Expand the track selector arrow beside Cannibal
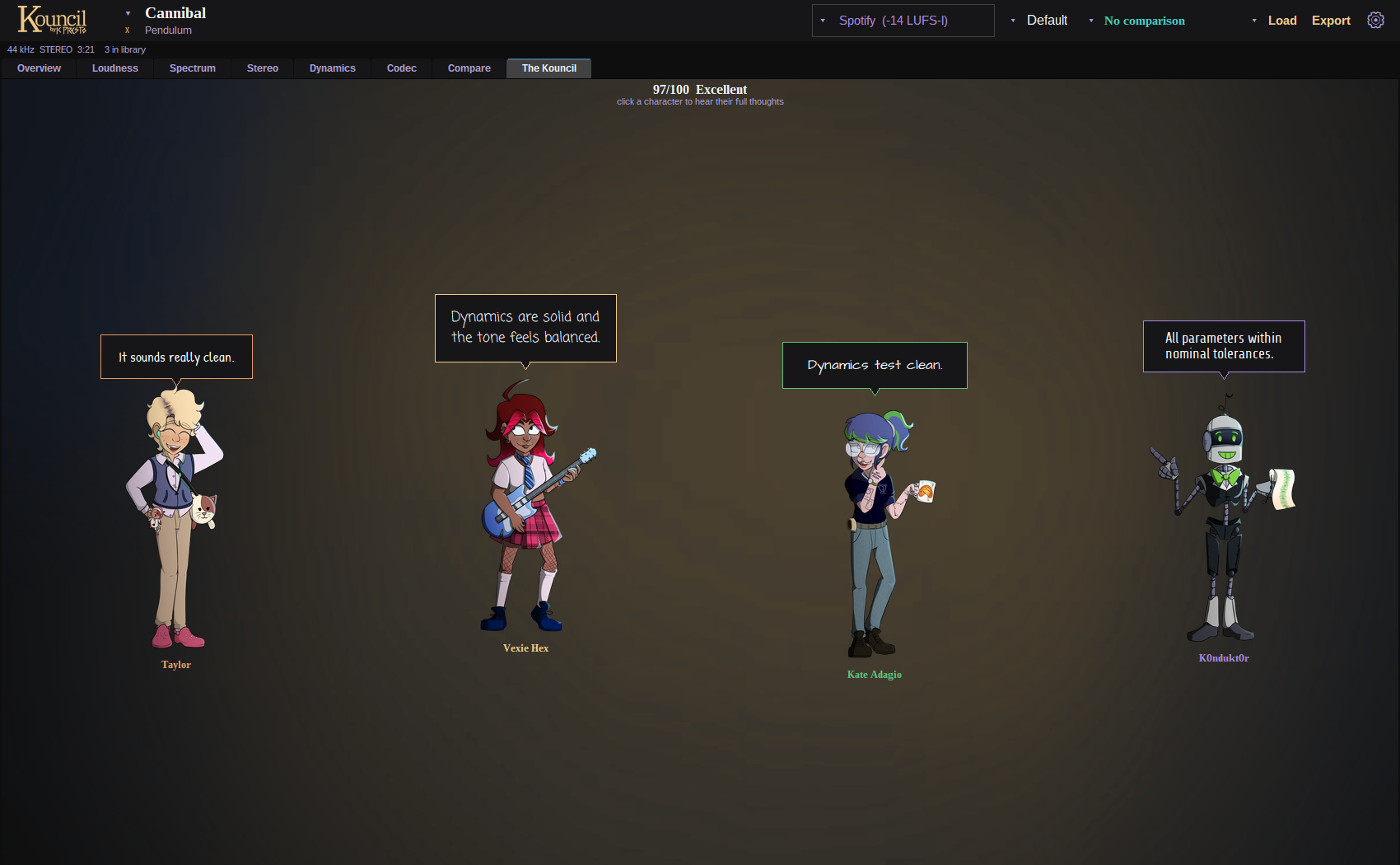Viewport: 1400px width, 865px height. [x=128, y=13]
